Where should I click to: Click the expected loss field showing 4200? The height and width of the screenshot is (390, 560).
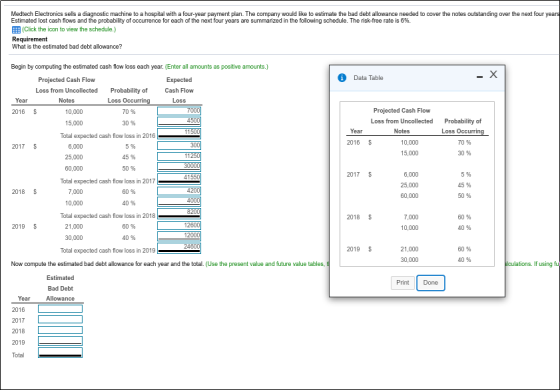point(179,191)
